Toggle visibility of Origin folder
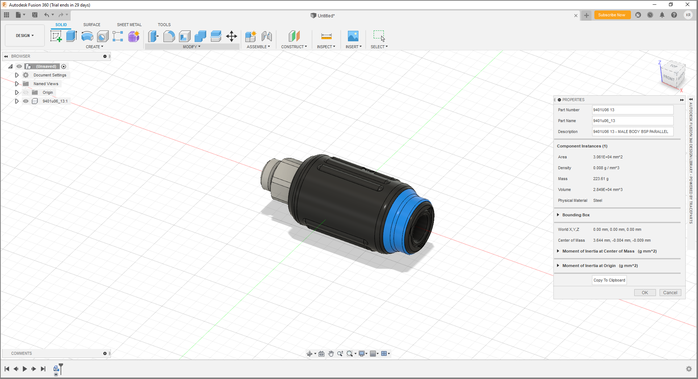 (26, 92)
